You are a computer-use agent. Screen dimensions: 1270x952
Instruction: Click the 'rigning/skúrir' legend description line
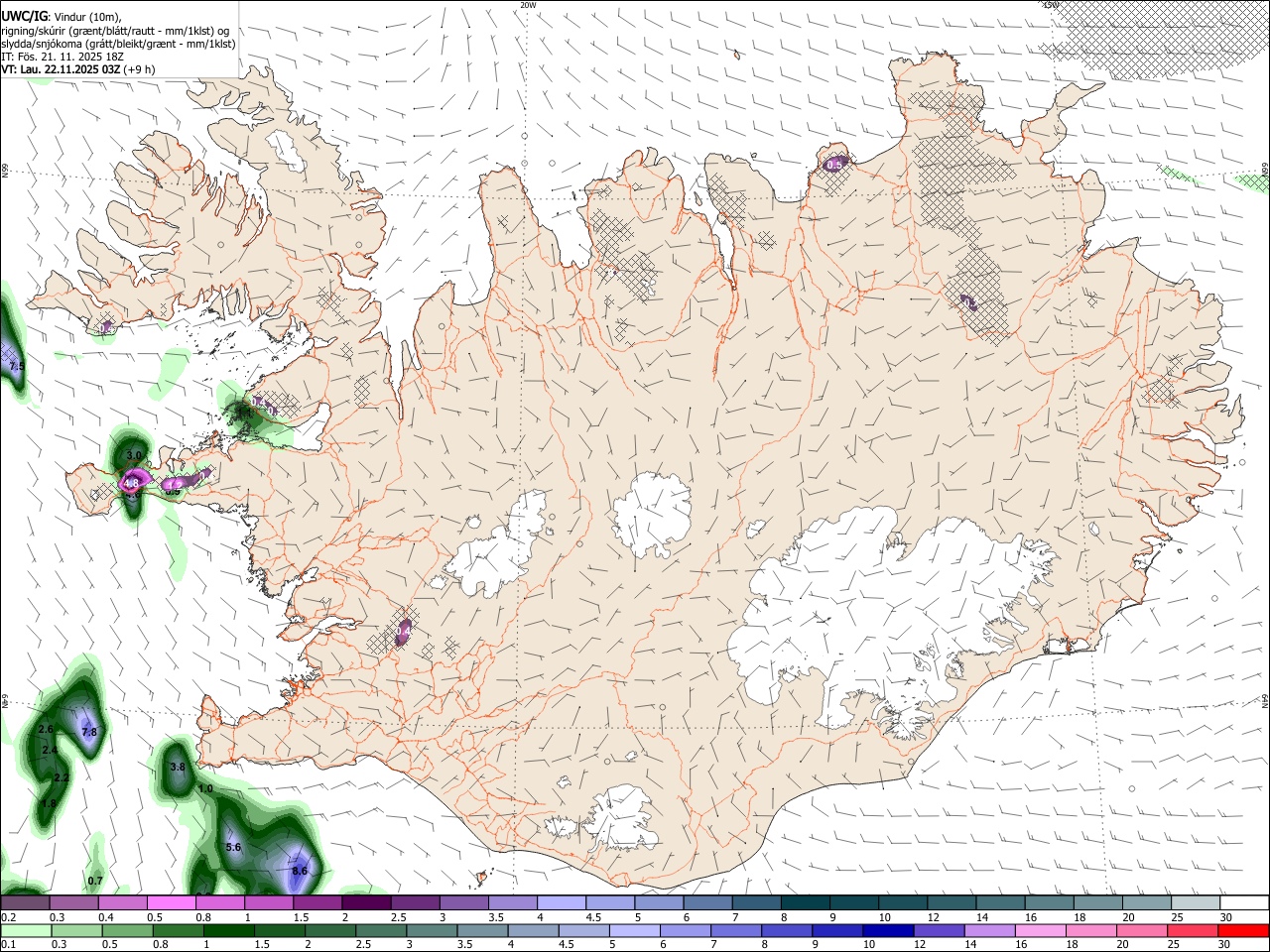(115, 31)
